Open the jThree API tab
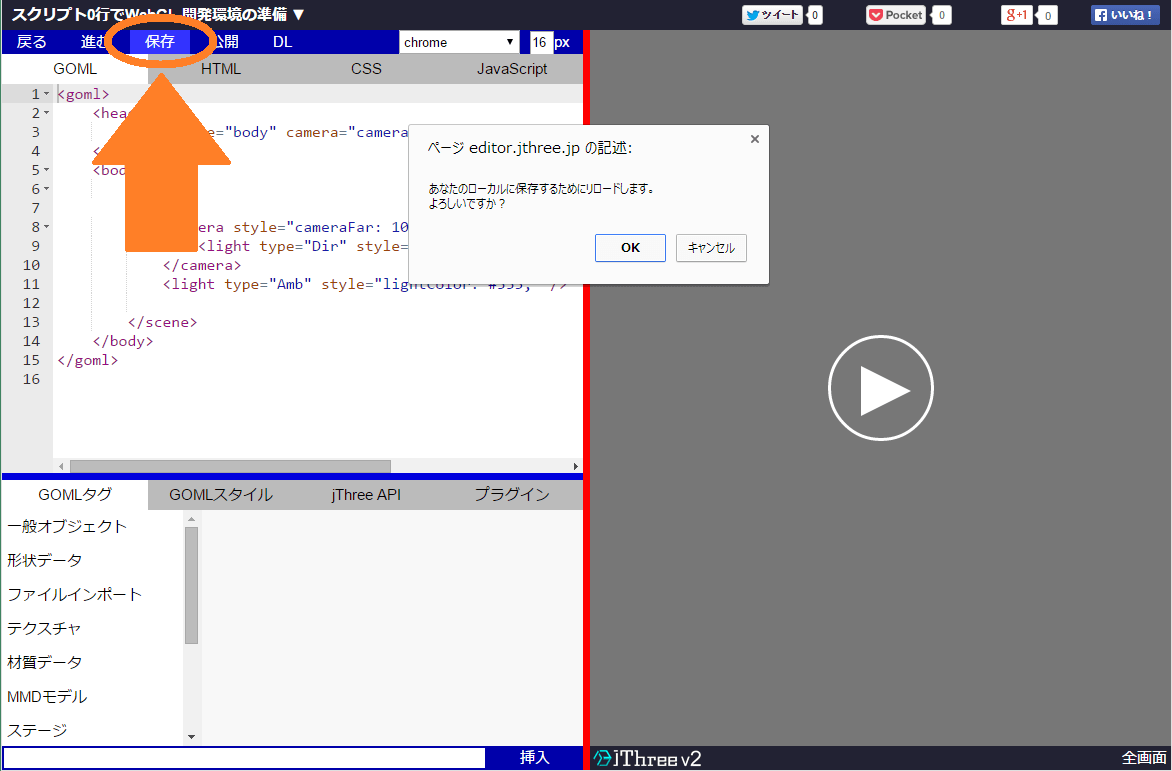 coord(366,493)
